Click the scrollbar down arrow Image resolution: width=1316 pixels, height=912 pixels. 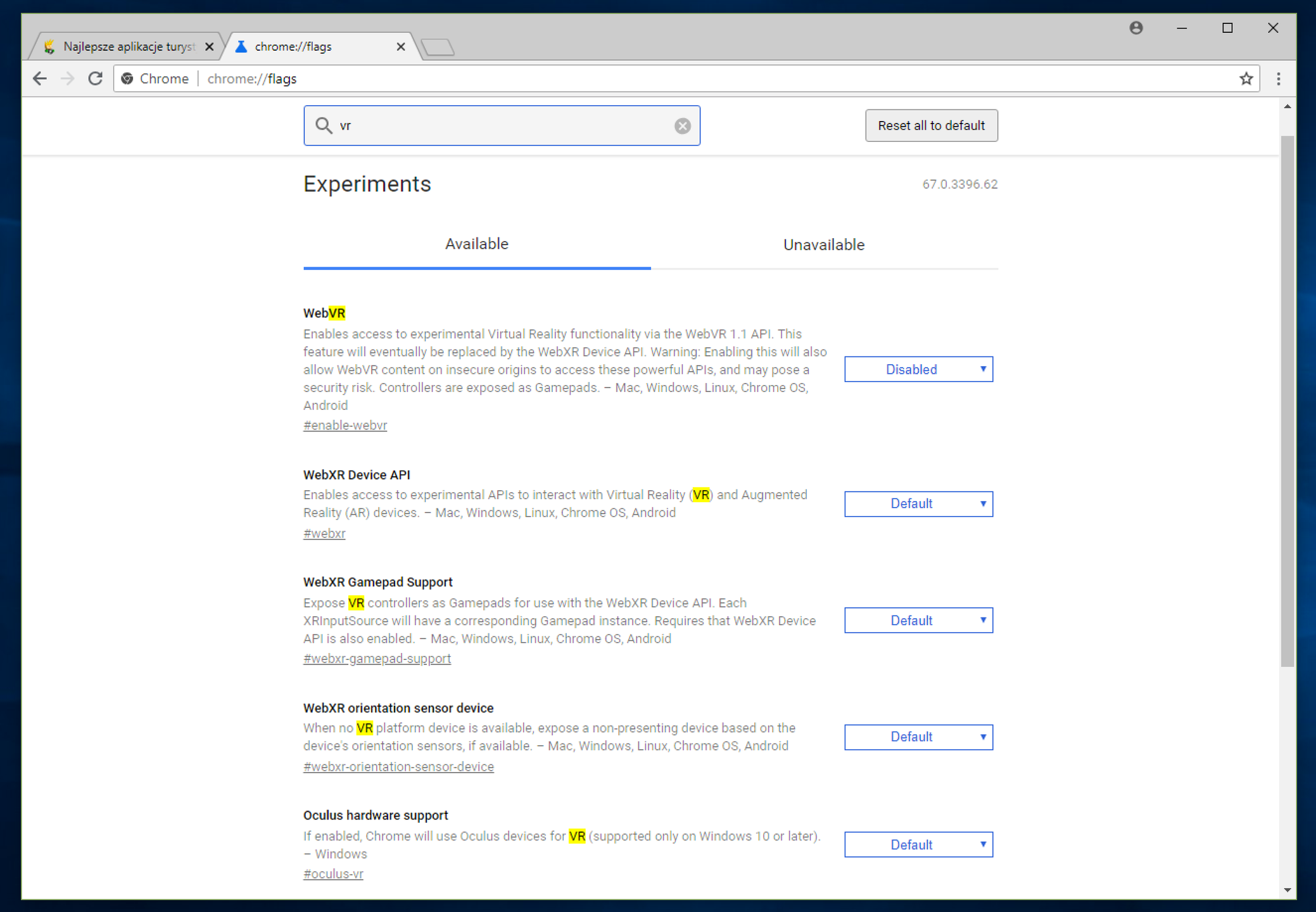(x=1287, y=890)
